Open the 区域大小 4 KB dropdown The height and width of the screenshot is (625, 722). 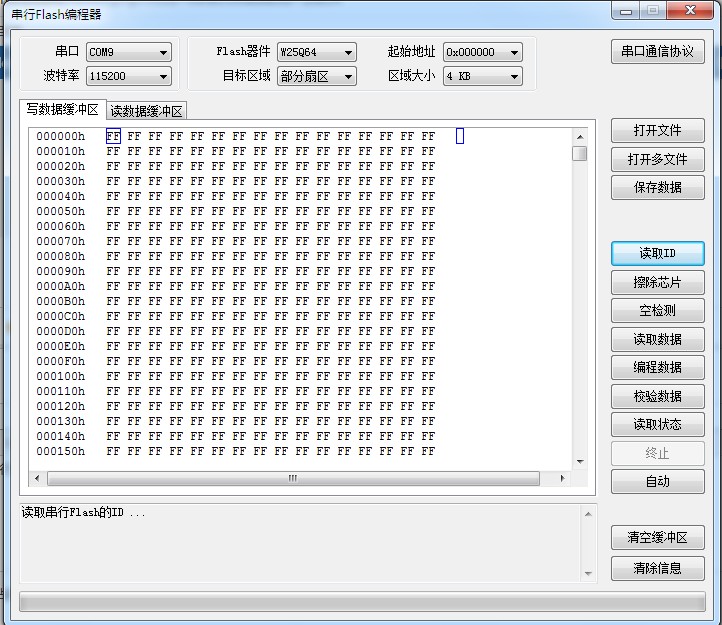[x=483, y=76]
